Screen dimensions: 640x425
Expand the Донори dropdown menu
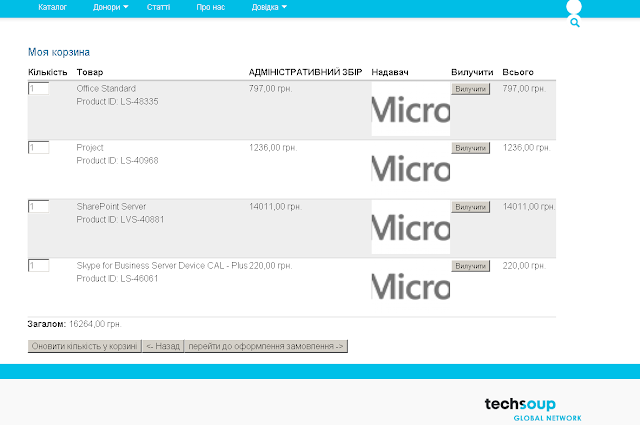[x=111, y=7]
